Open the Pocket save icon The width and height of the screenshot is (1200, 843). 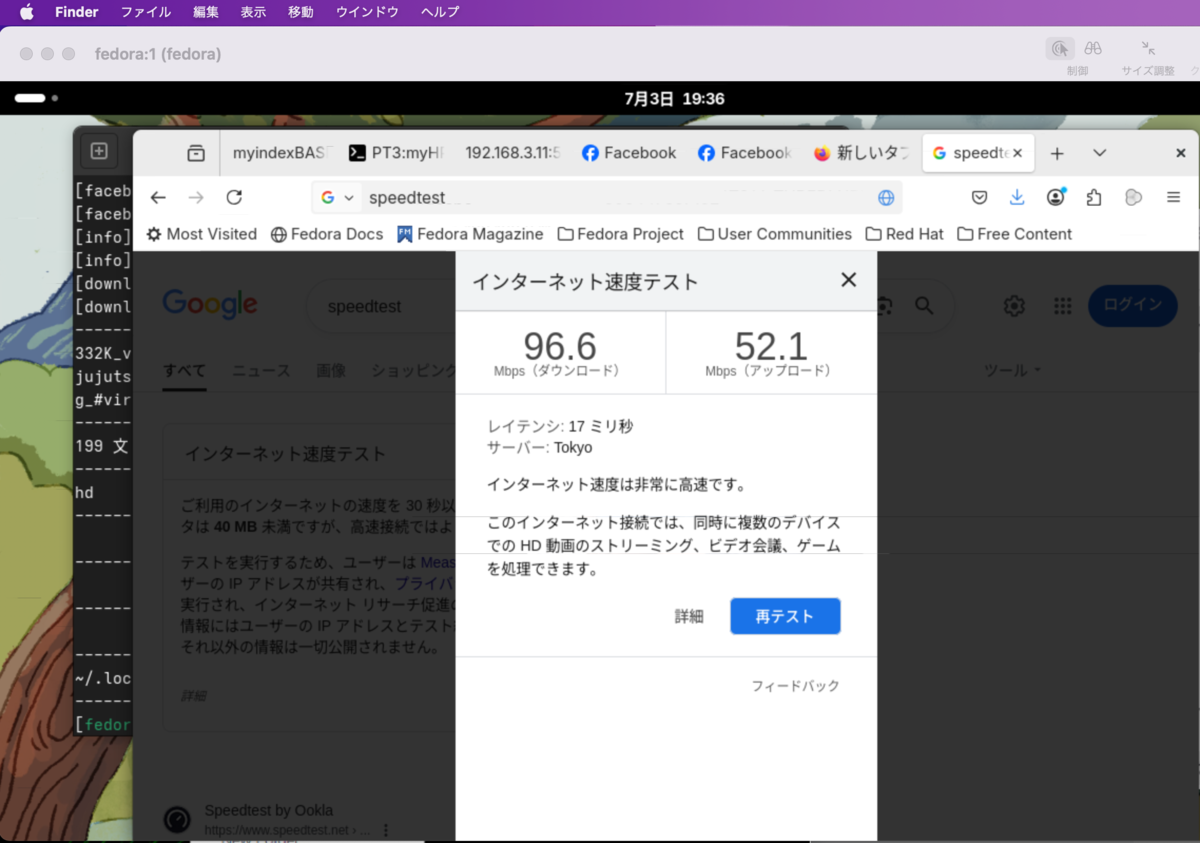(x=980, y=197)
